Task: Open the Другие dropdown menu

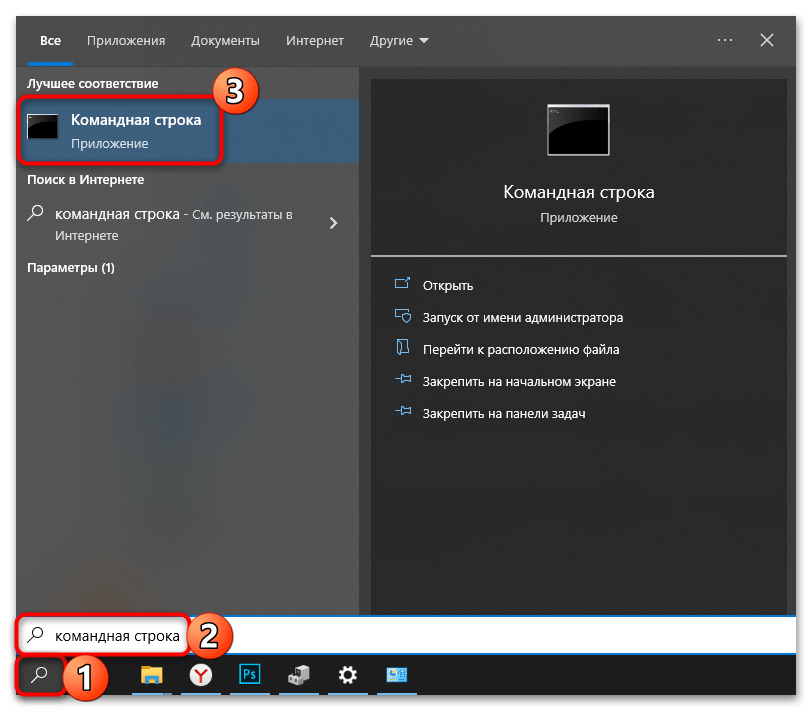Action: point(398,40)
